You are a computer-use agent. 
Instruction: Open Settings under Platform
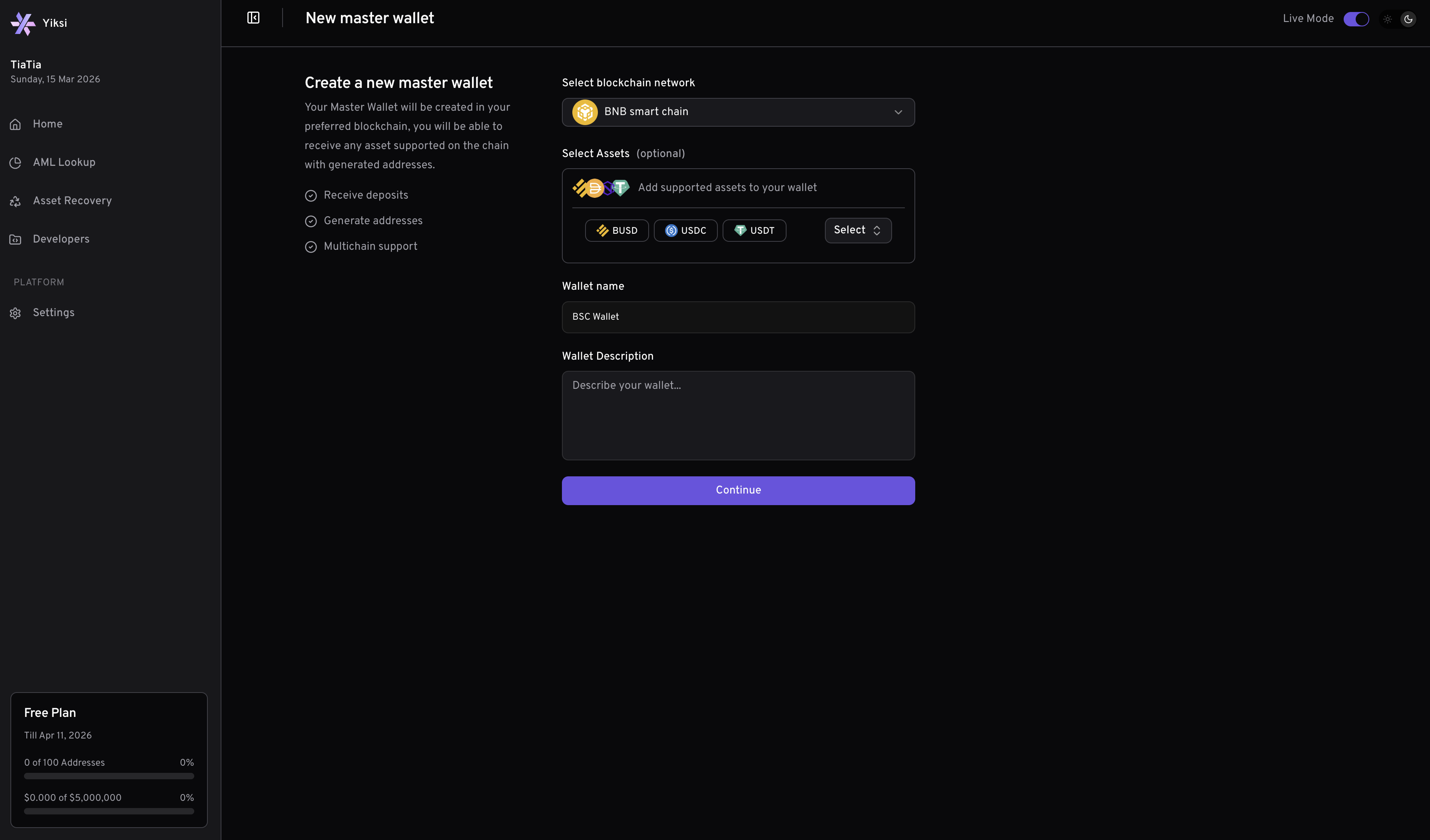pos(53,312)
